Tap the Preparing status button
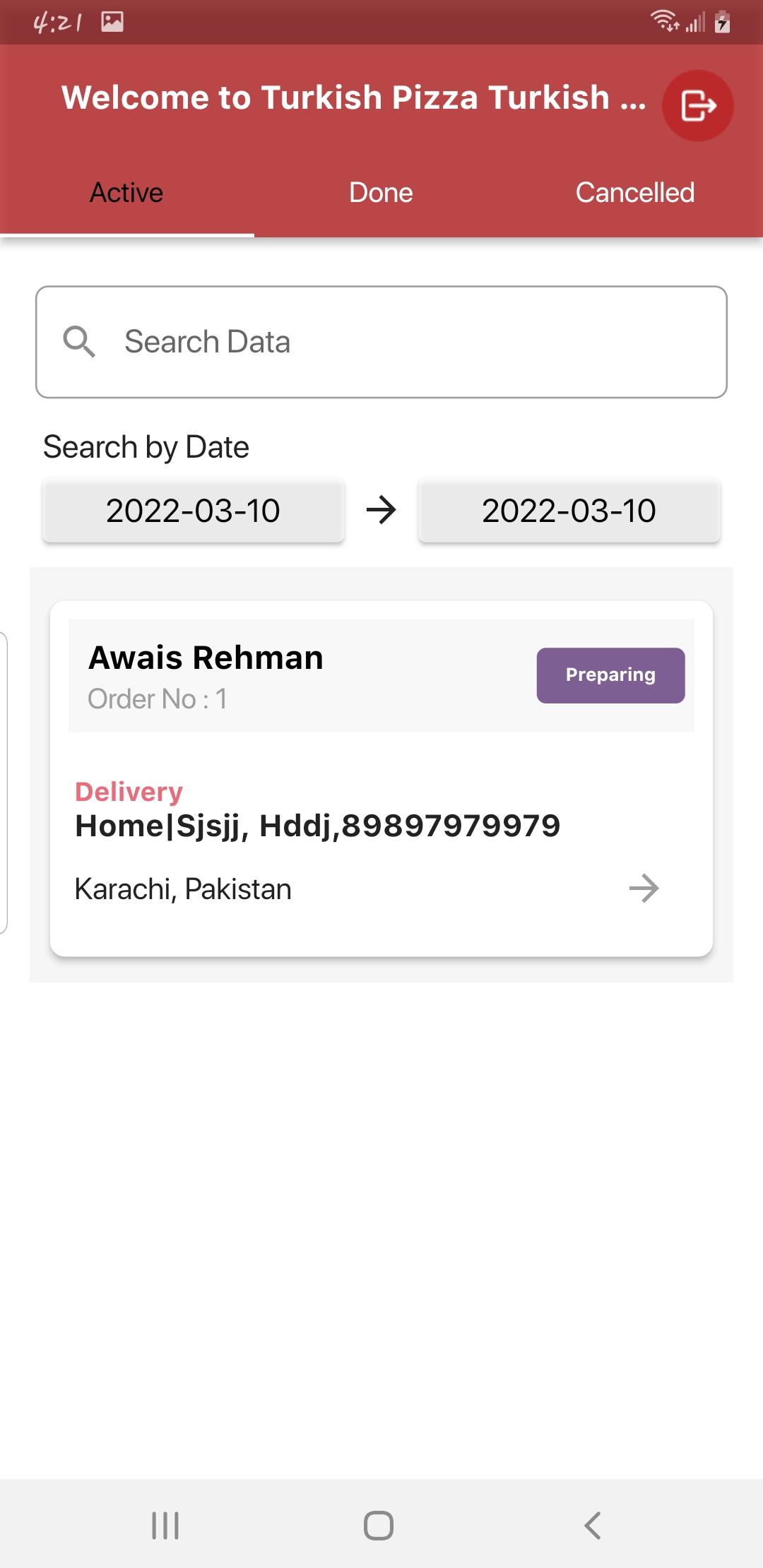Screen dimensions: 763x1568 pos(610,675)
